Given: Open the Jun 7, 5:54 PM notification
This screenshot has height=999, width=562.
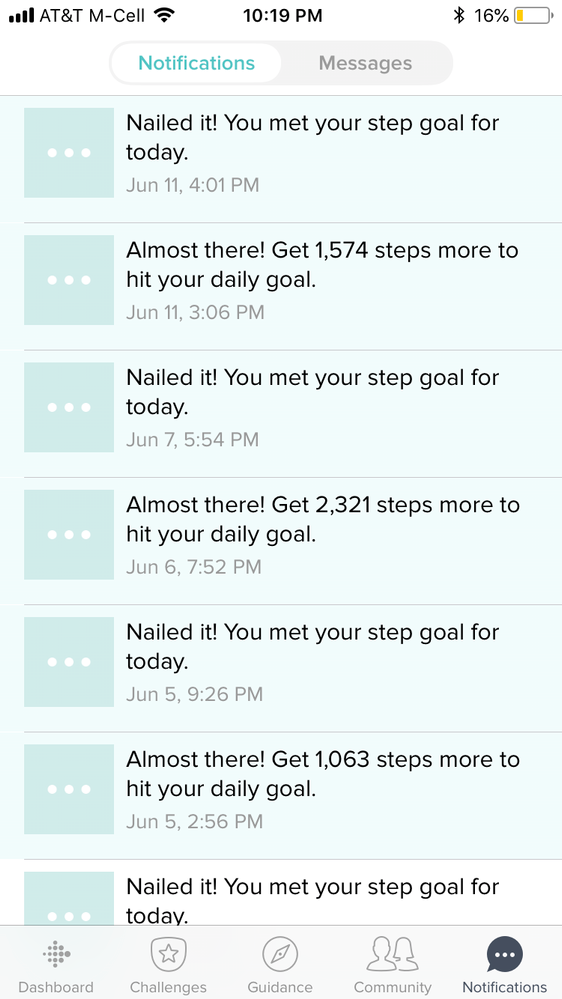Looking at the screenshot, I should coord(281,413).
